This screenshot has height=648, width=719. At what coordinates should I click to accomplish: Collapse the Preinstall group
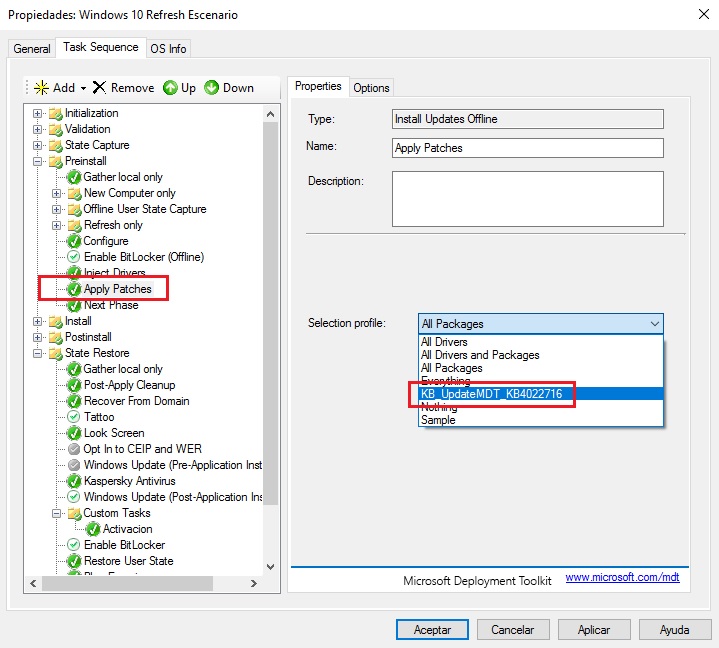click(38, 161)
